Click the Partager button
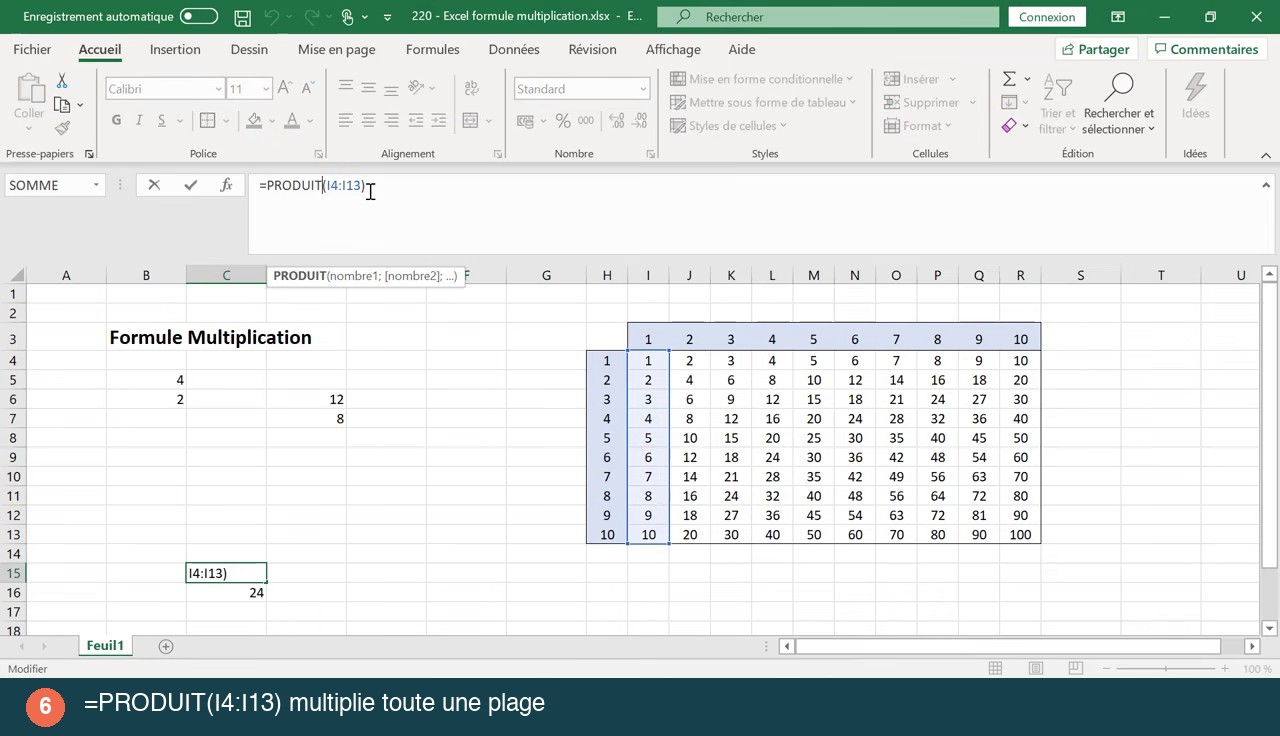1280x736 pixels. tap(1096, 49)
